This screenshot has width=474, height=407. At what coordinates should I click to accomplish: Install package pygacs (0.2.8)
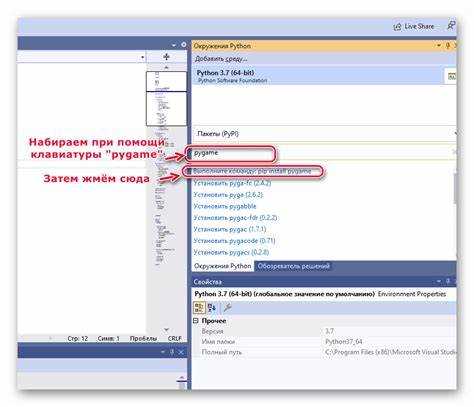[x=231, y=252]
